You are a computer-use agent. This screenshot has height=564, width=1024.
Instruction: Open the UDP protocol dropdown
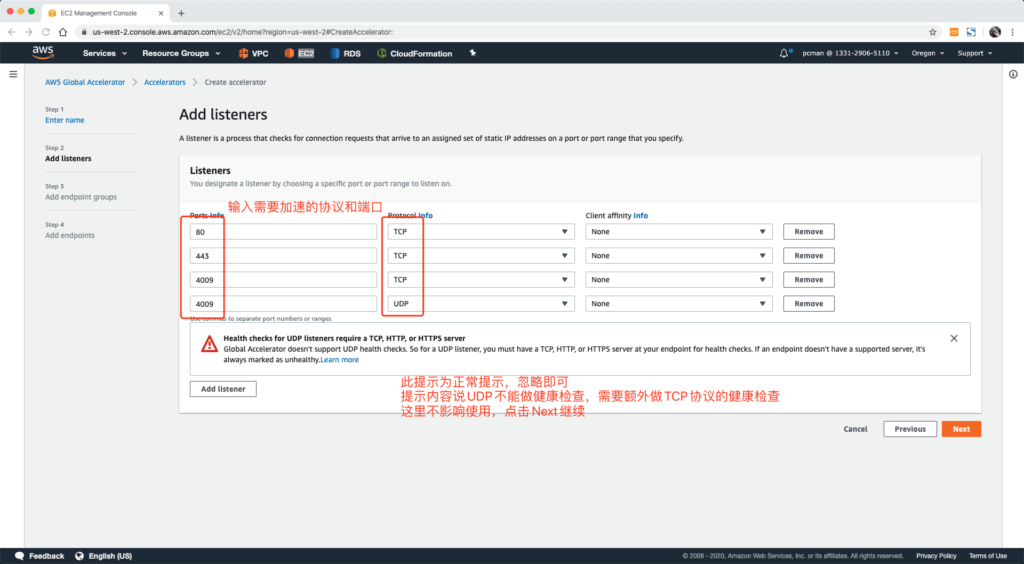pyautogui.click(x=479, y=304)
